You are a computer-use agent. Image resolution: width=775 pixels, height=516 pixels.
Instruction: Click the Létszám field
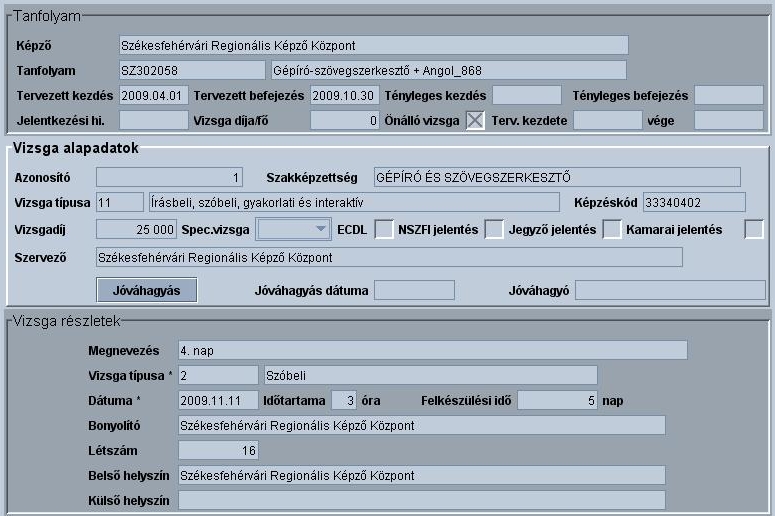pyautogui.click(x=216, y=451)
